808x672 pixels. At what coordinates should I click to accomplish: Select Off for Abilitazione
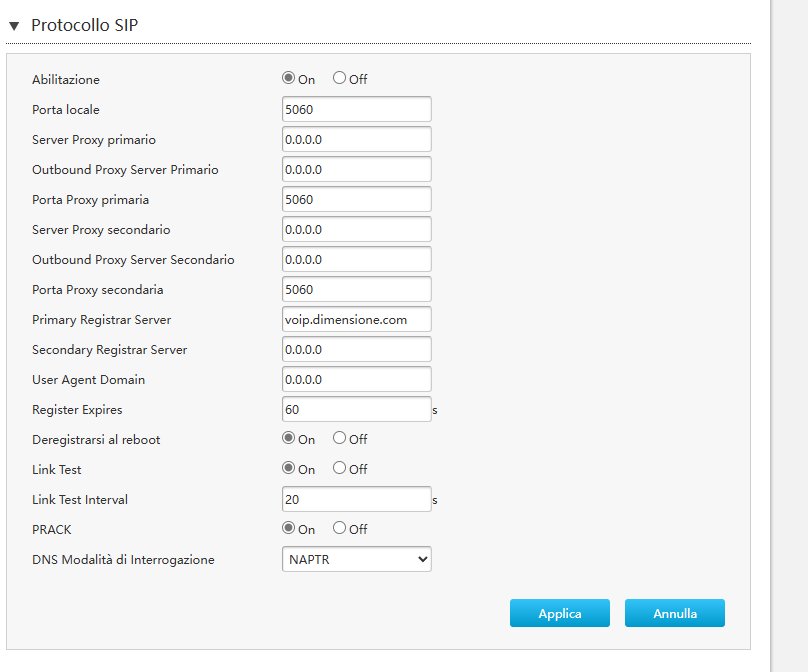[339, 78]
